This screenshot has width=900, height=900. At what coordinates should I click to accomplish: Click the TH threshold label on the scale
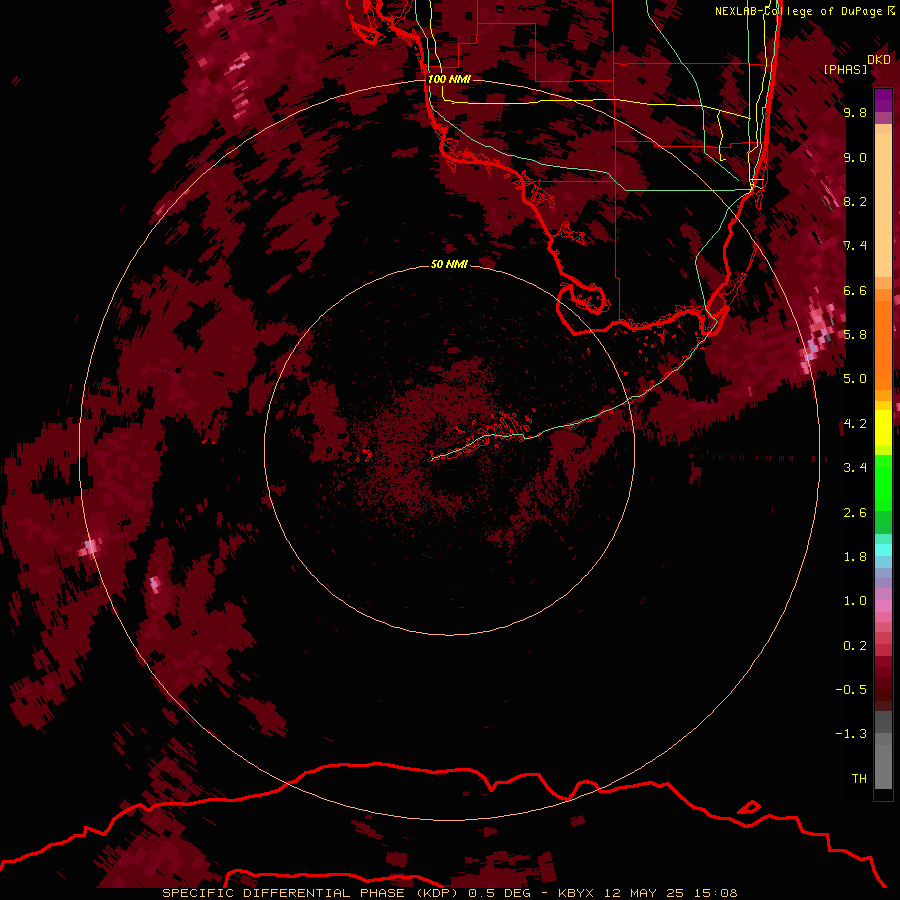coord(859,779)
